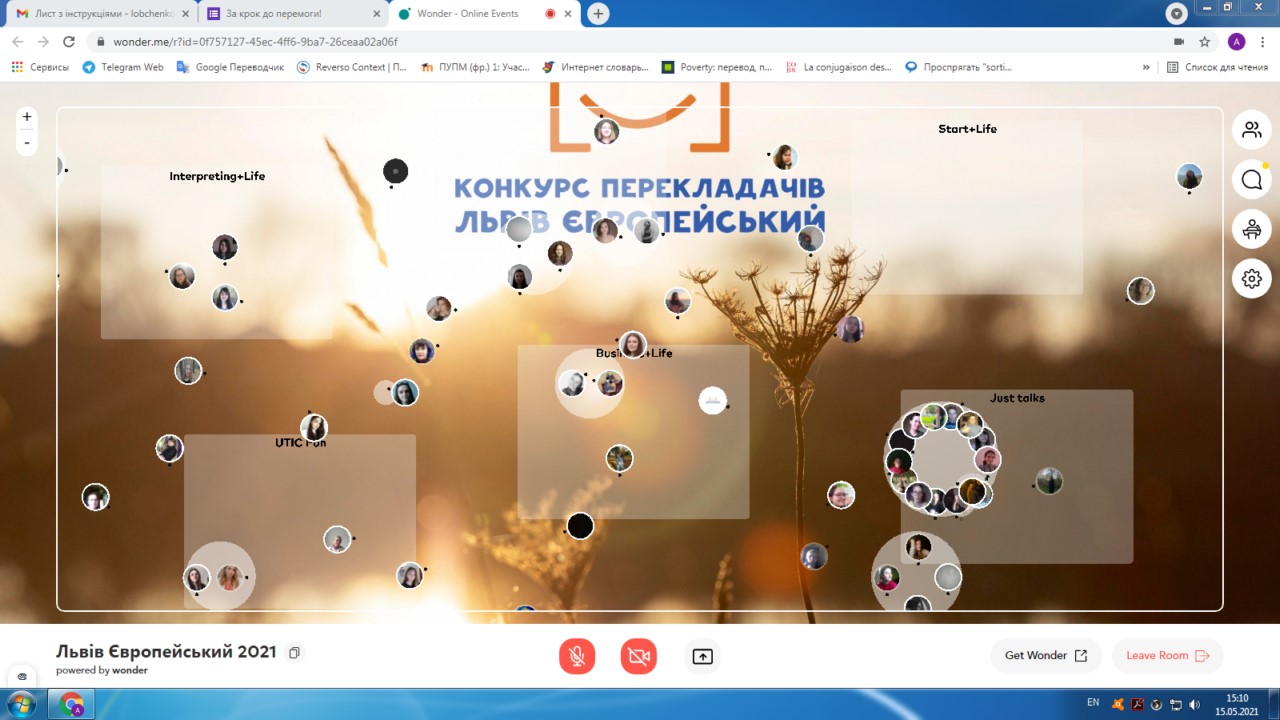This screenshot has height=720, width=1280.
Task: Click the Get Wonder button
Action: [x=1045, y=656]
